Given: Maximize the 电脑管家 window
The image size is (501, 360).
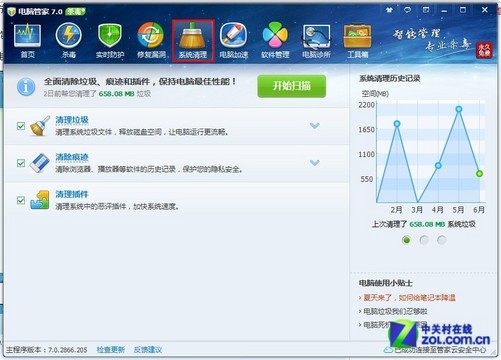Looking at the screenshot, I should [x=463, y=10].
